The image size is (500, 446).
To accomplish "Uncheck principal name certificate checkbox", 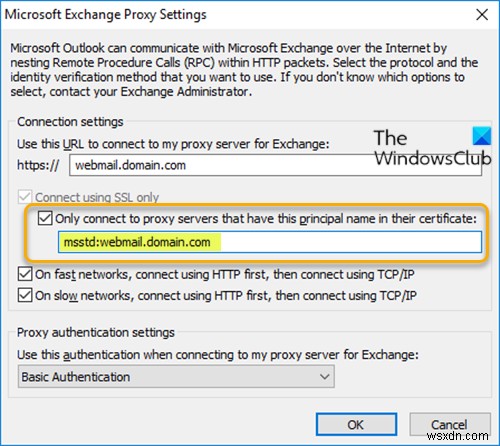I will (x=45, y=218).
